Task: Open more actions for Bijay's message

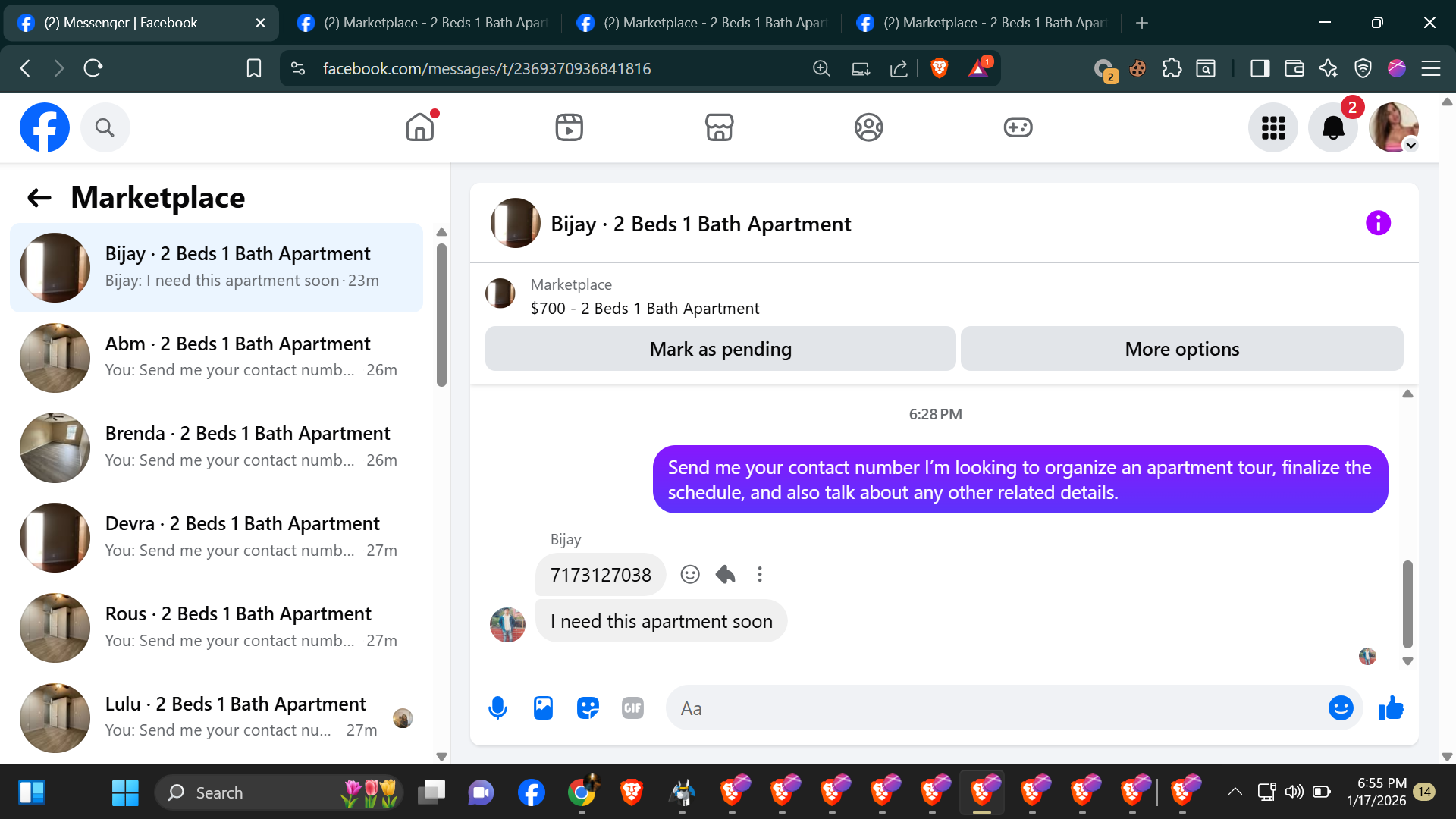Action: [760, 575]
